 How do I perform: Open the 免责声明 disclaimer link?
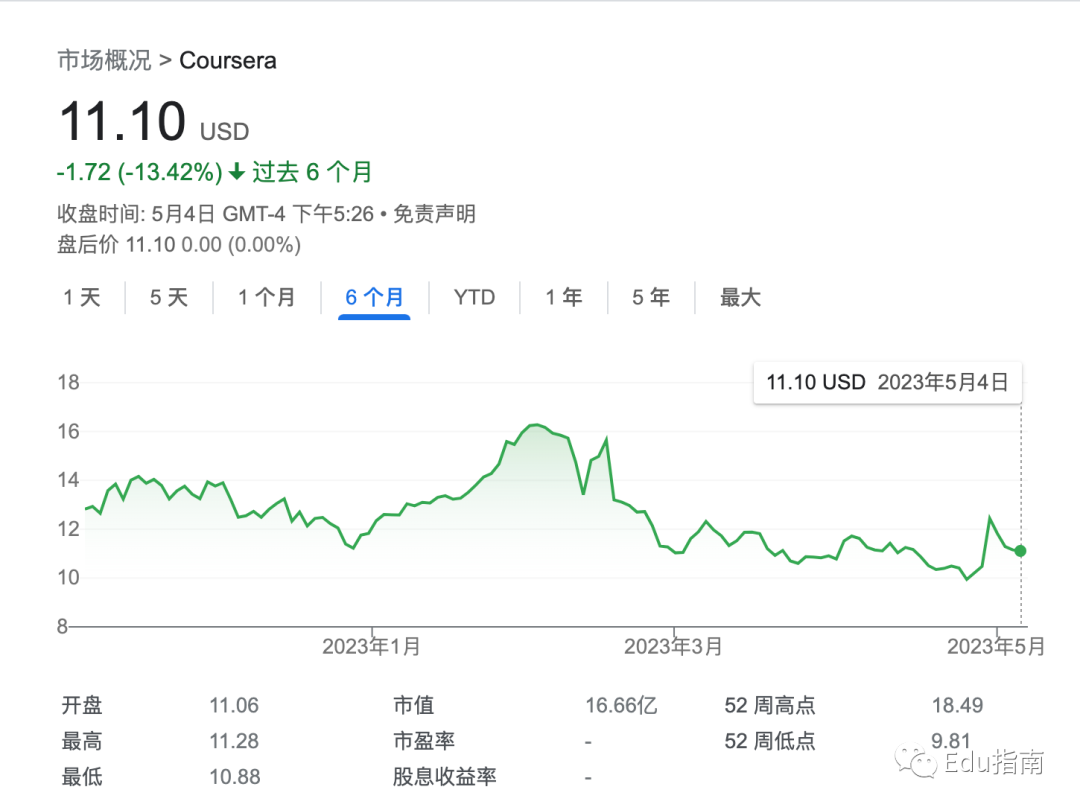coord(434,213)
